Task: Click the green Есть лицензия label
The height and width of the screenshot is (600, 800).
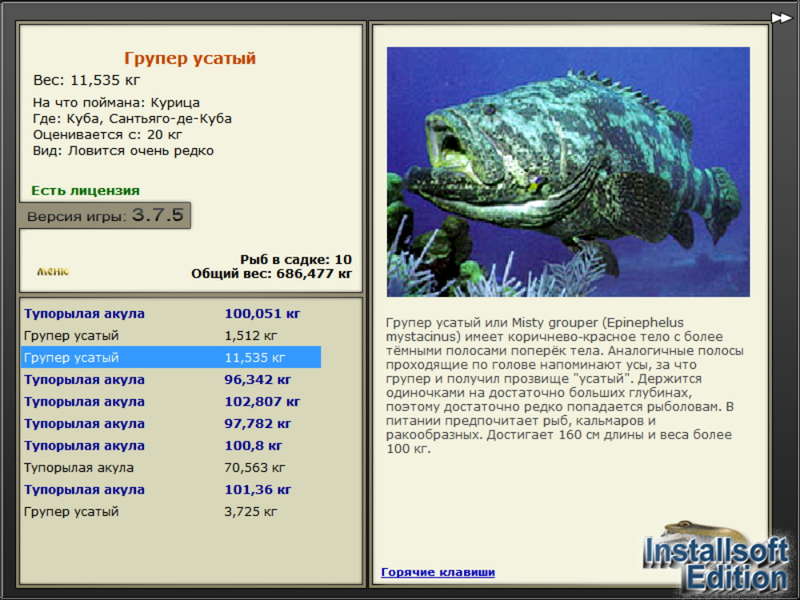Action: click(85, 191)
